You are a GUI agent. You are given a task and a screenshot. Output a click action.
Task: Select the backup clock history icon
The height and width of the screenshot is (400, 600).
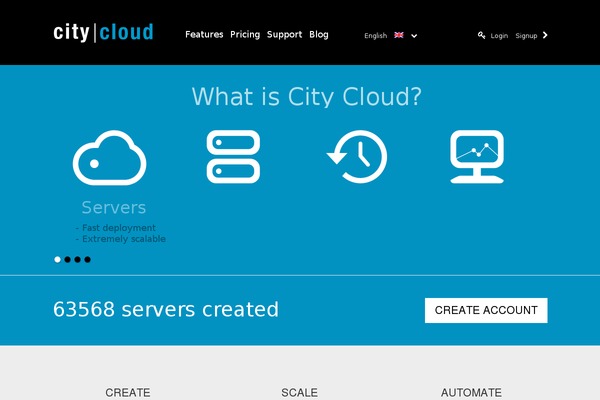pyautogui.click(x=357, y=157)
